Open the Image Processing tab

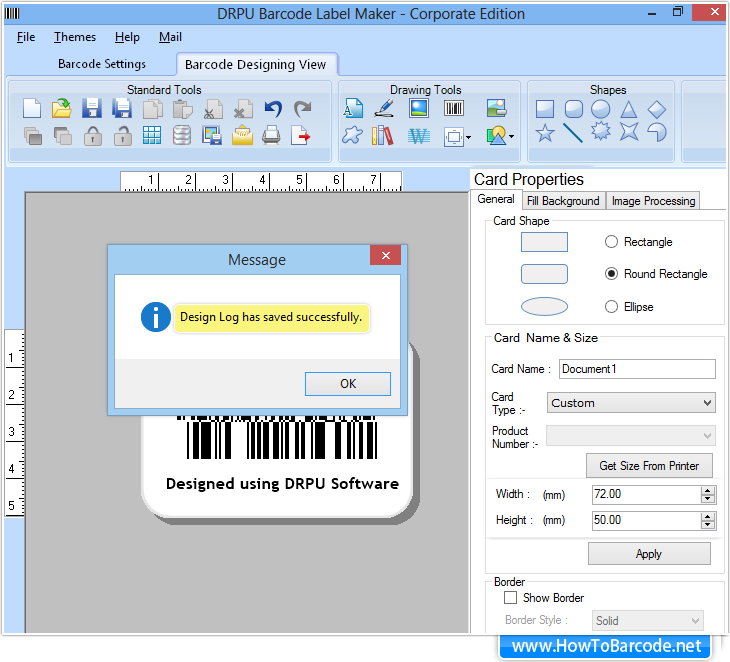653,201
